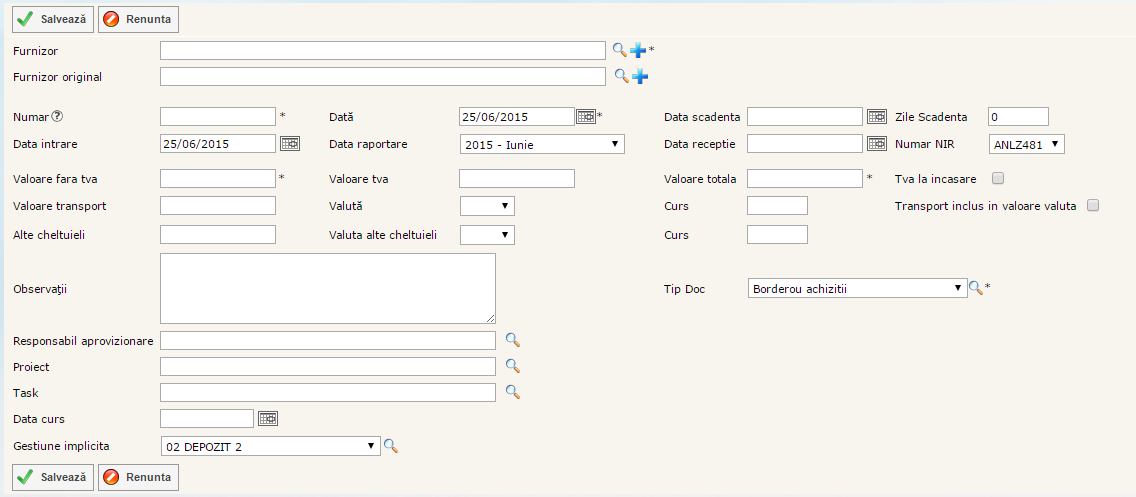Open the Numar NIR dropdown

[1026, 144]
